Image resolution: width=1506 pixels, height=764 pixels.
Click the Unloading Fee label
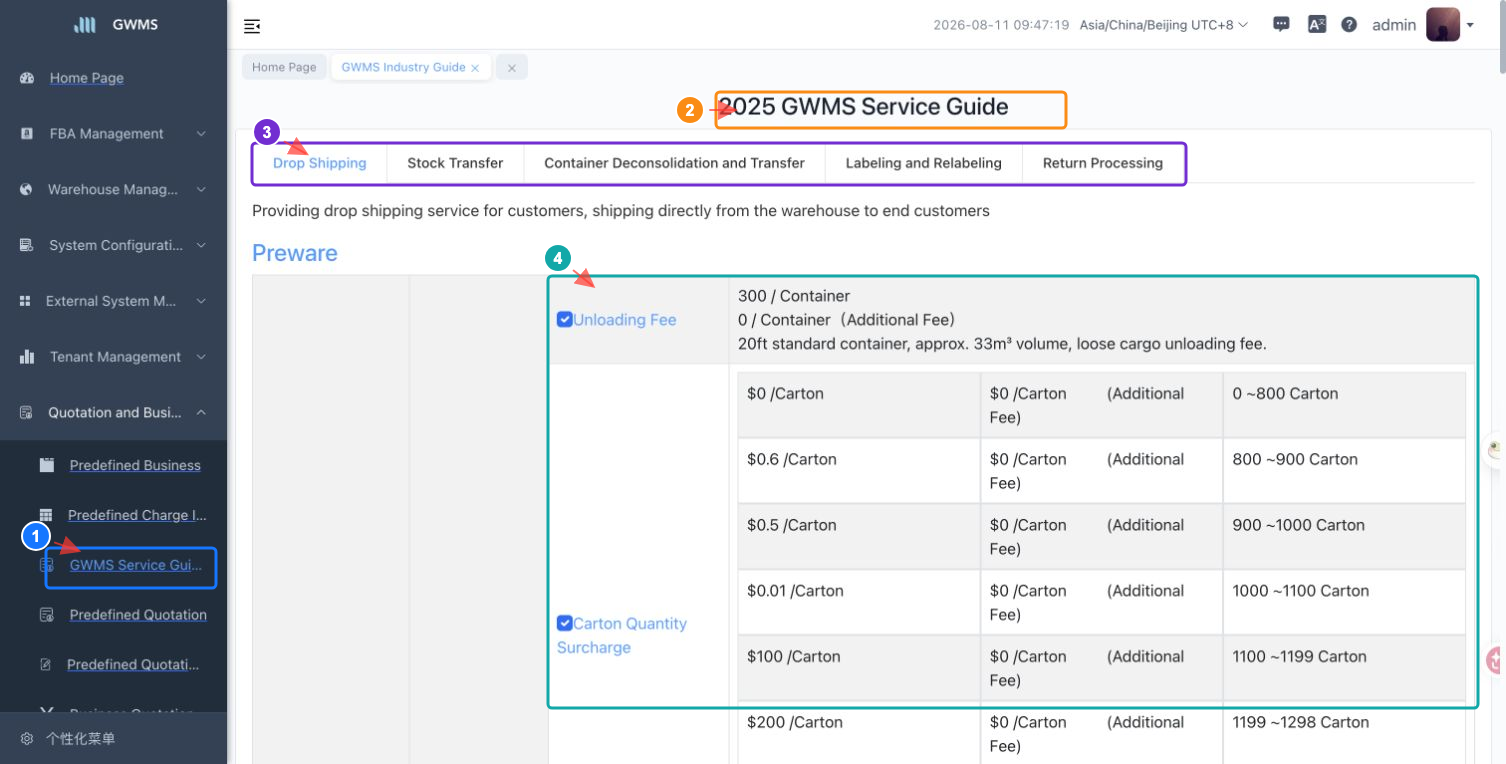[625, 320]
